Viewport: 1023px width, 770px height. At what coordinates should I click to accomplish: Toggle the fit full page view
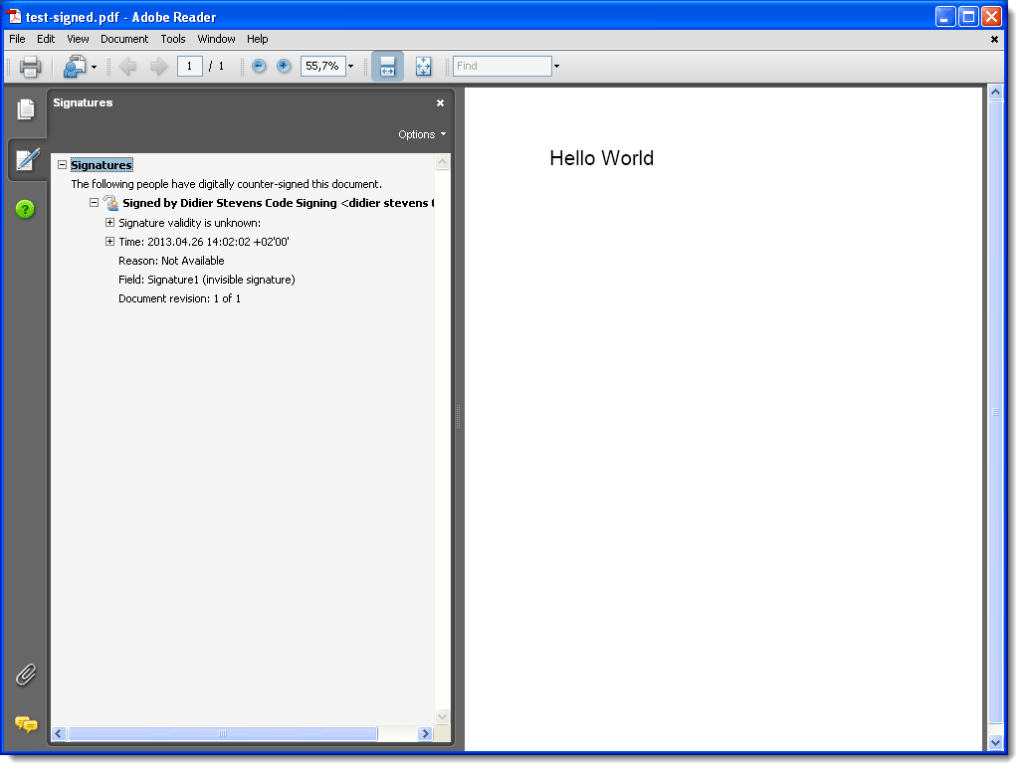(x=423, y=67)
